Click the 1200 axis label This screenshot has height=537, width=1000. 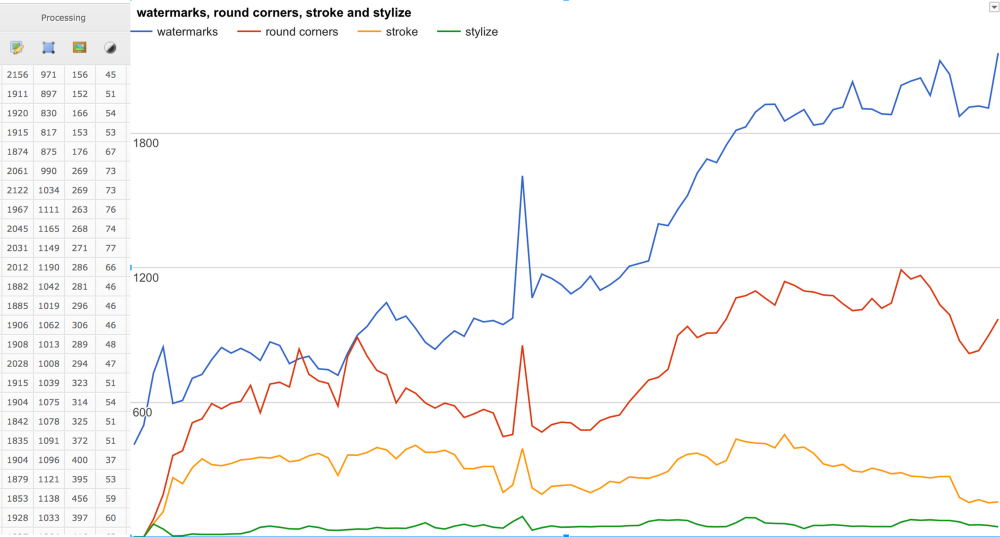(x=146, y=277)
